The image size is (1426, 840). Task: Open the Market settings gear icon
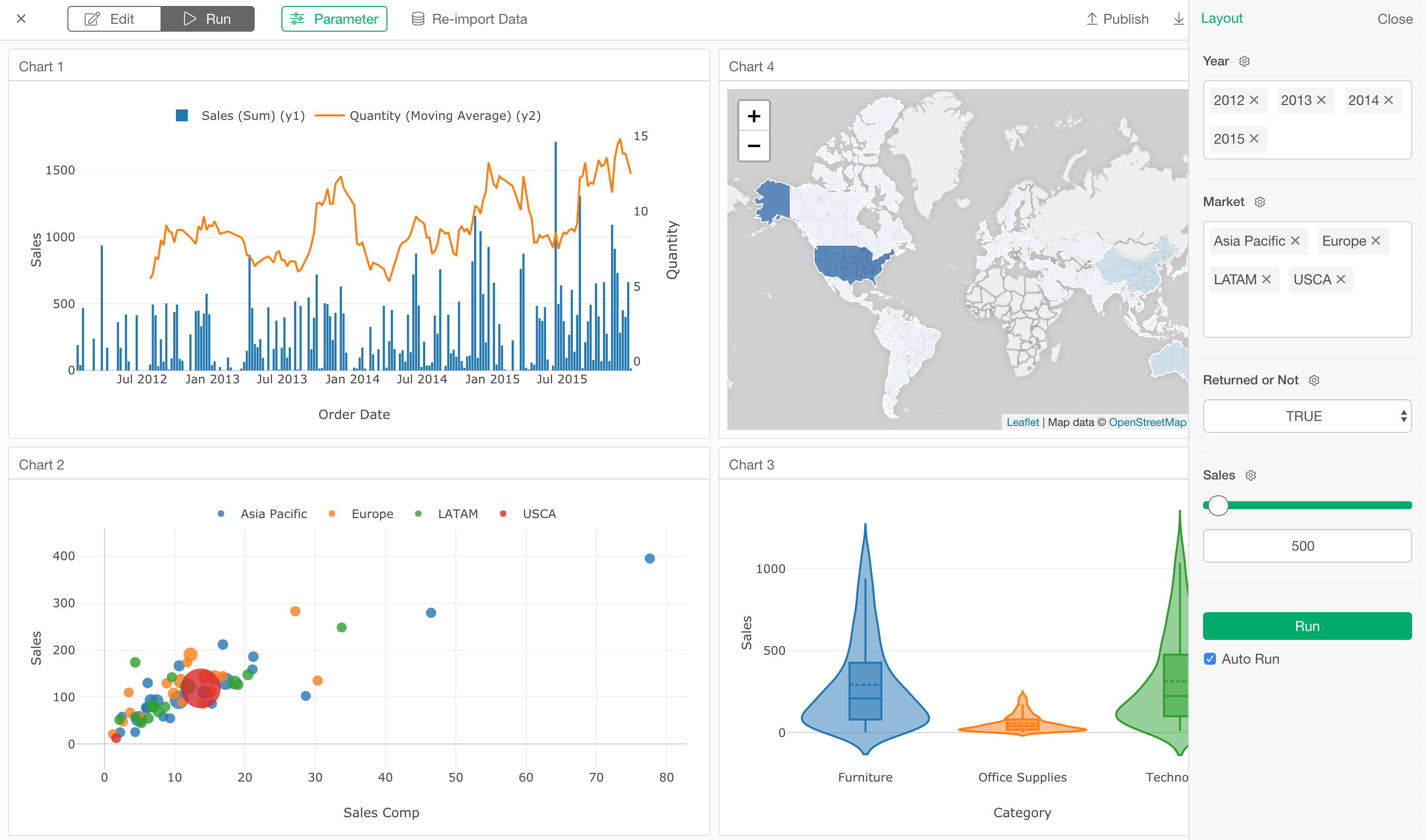pos(1260,202)
